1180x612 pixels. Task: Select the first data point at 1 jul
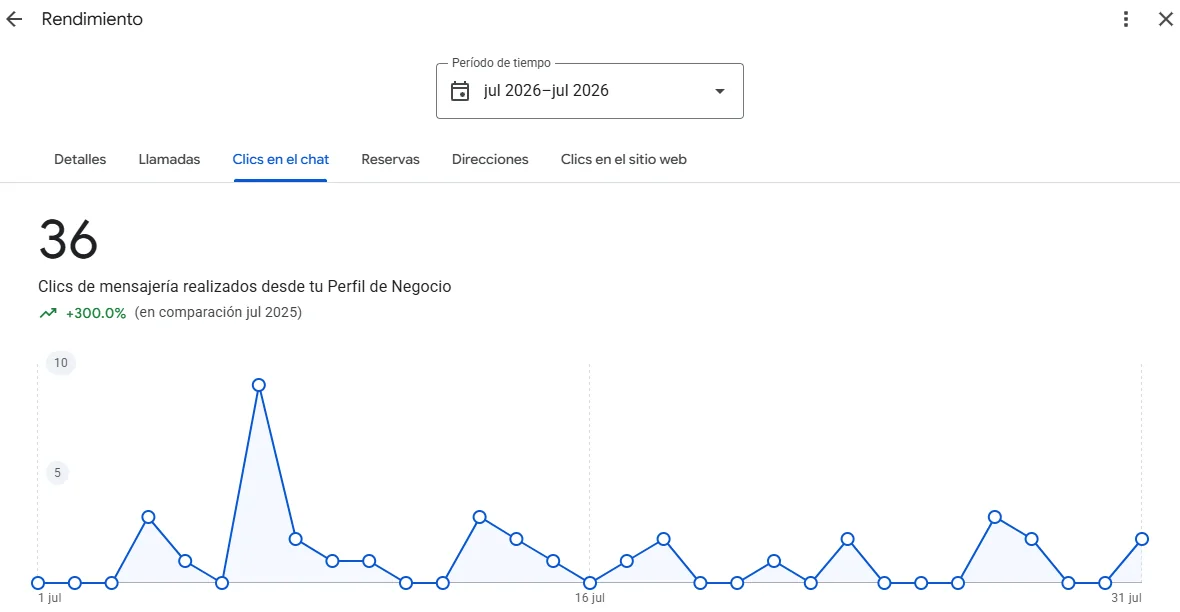coord(38,583)
